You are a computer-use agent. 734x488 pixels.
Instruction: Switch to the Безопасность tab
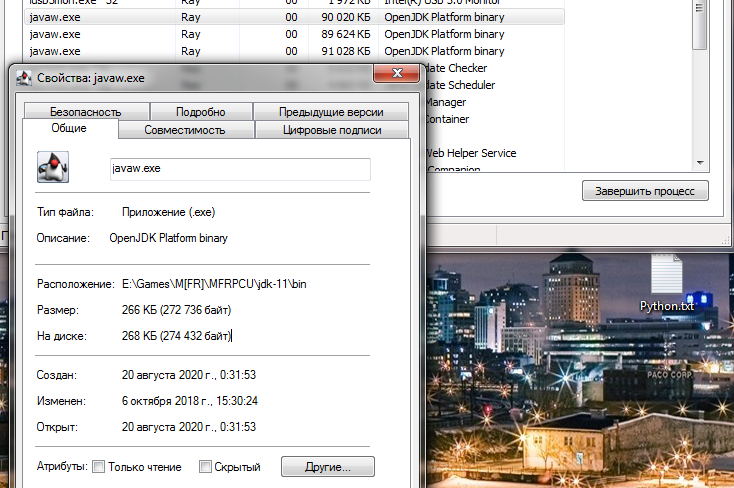(x=86, y=112)
